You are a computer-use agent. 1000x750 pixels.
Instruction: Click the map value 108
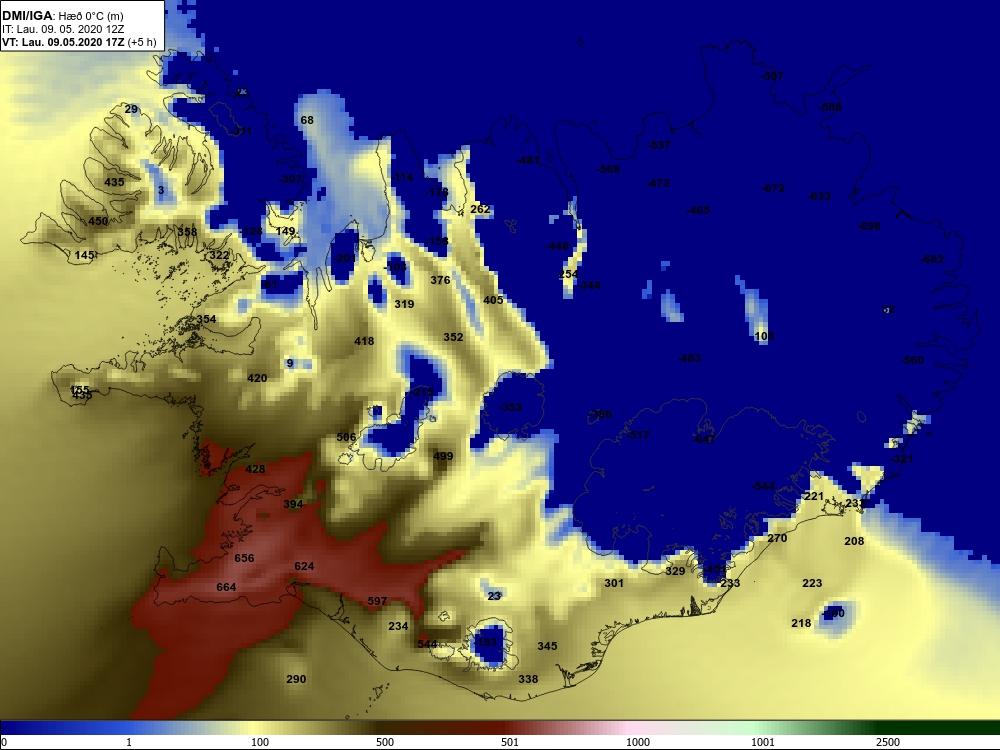pos(763,336)
